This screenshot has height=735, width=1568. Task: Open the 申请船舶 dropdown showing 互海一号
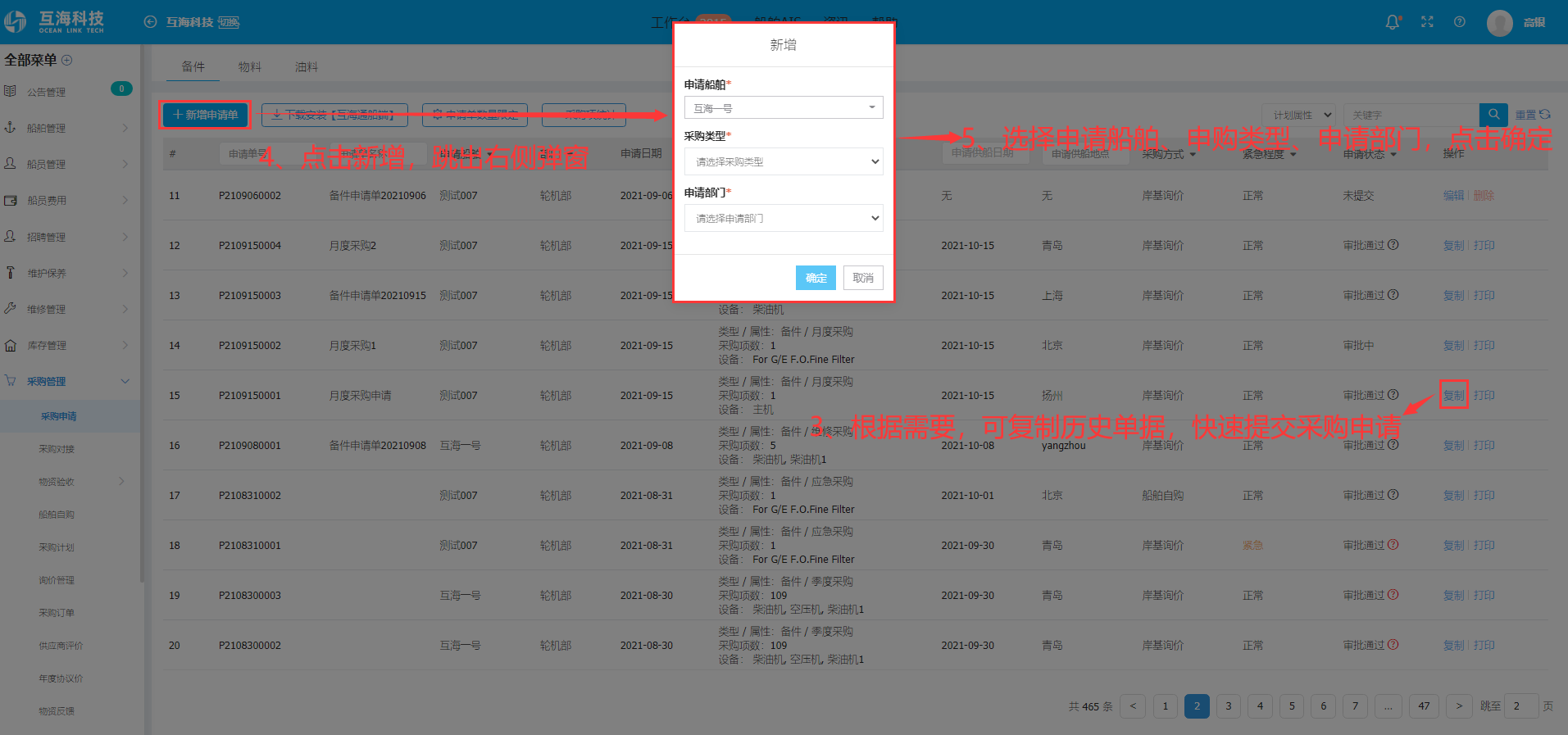click(x=784, y=107)
